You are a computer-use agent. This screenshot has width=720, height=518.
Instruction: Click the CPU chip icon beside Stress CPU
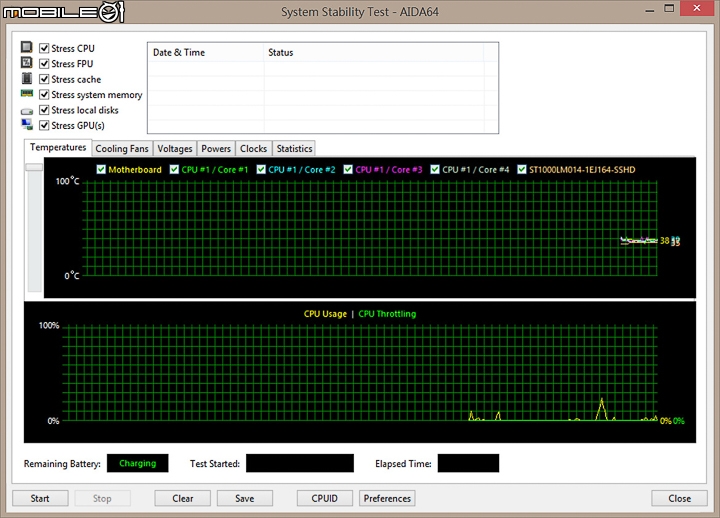pos(27,47)
